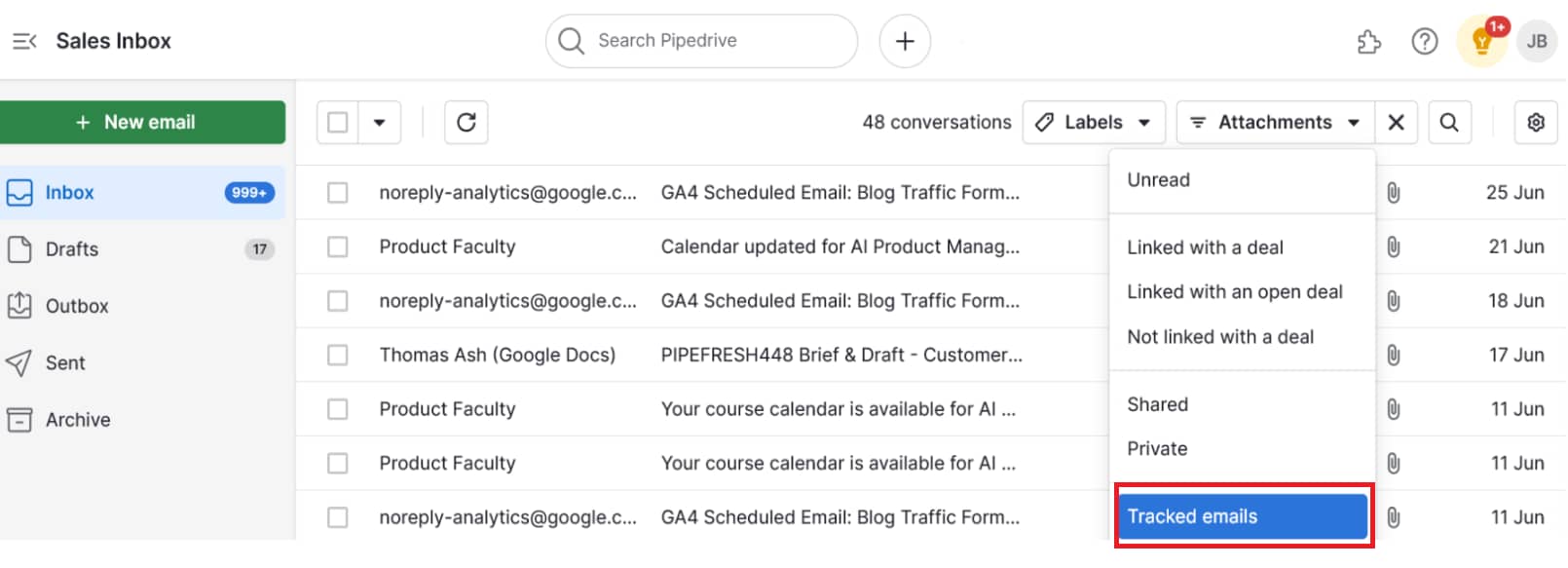Select all conversations with the header checkbox
This screenshot has width=1568, height=568.
[x=336, y=122]
